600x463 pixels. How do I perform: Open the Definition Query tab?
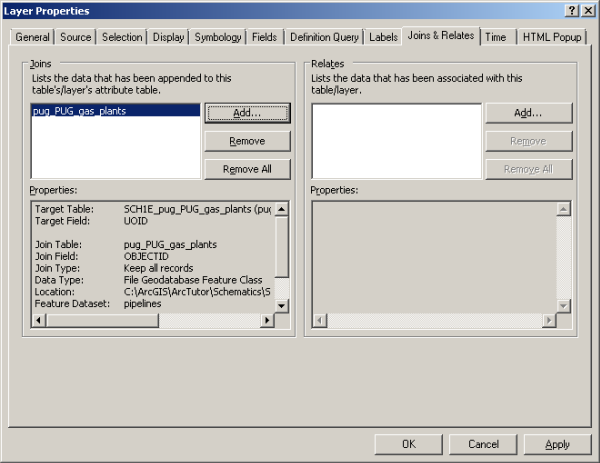(x=323, y=37)
